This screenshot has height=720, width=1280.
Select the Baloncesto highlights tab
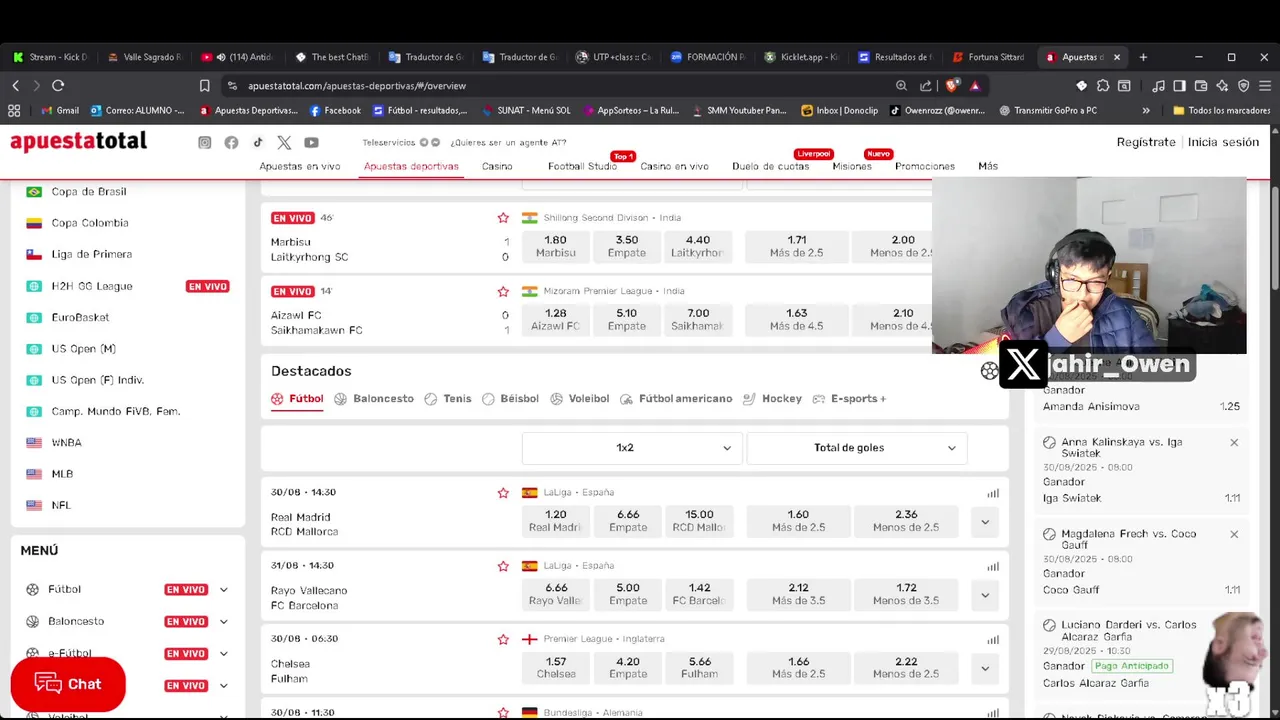(374, 399)
